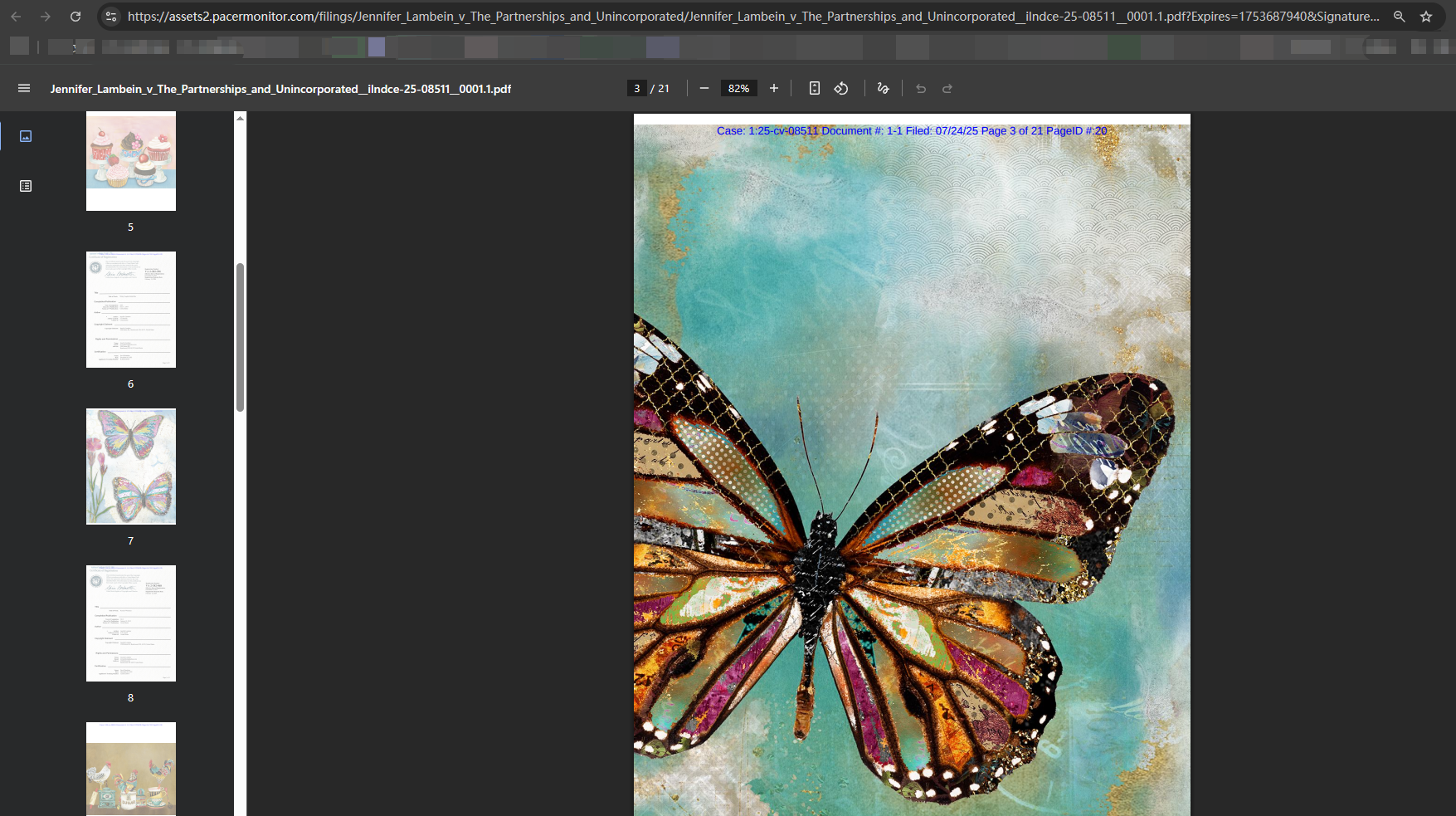Screen dimensions: 1456x816
Task: Select the page number input field
Action: click(x=637, y=88)
